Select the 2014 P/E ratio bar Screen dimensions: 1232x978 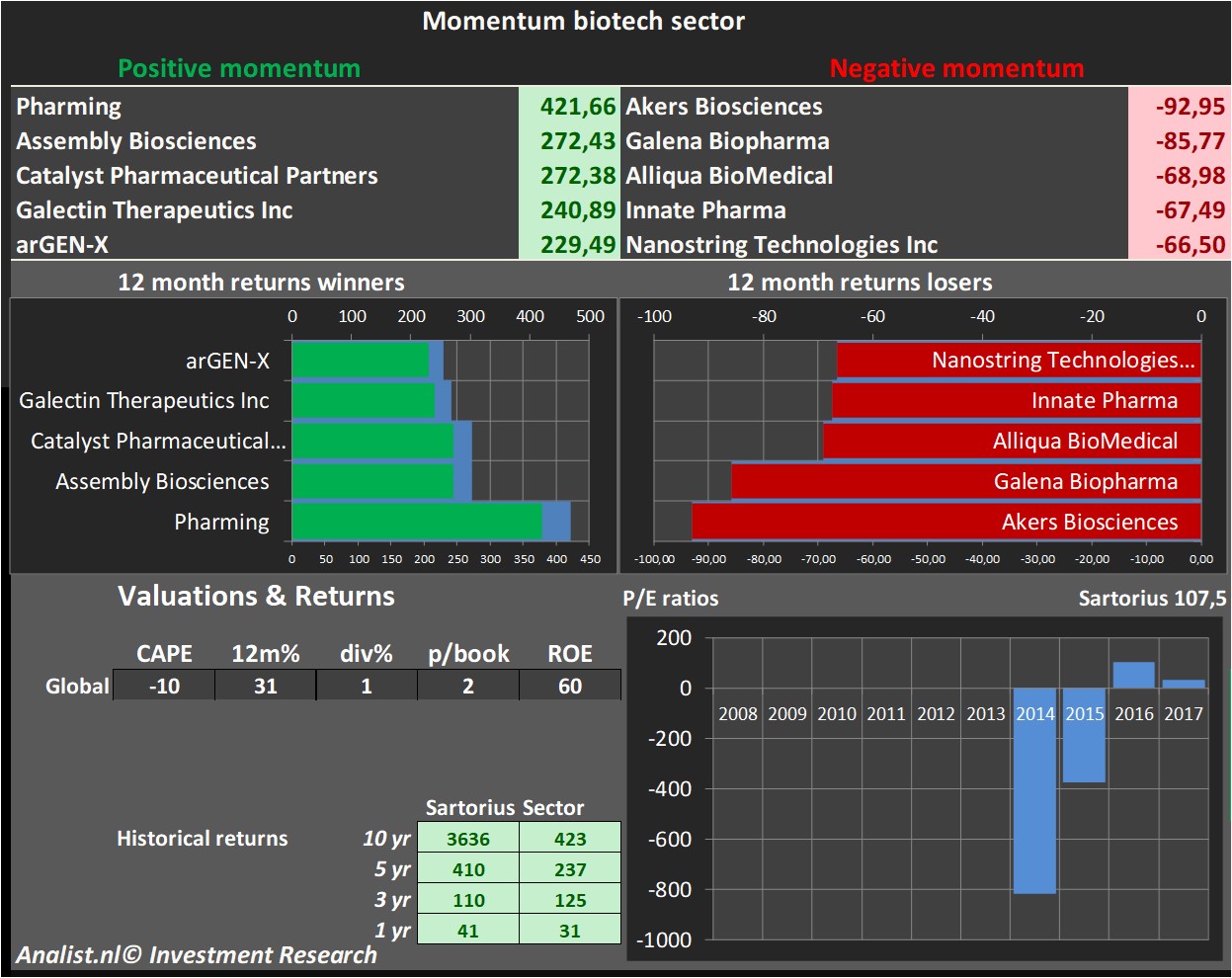[1034, 790]
